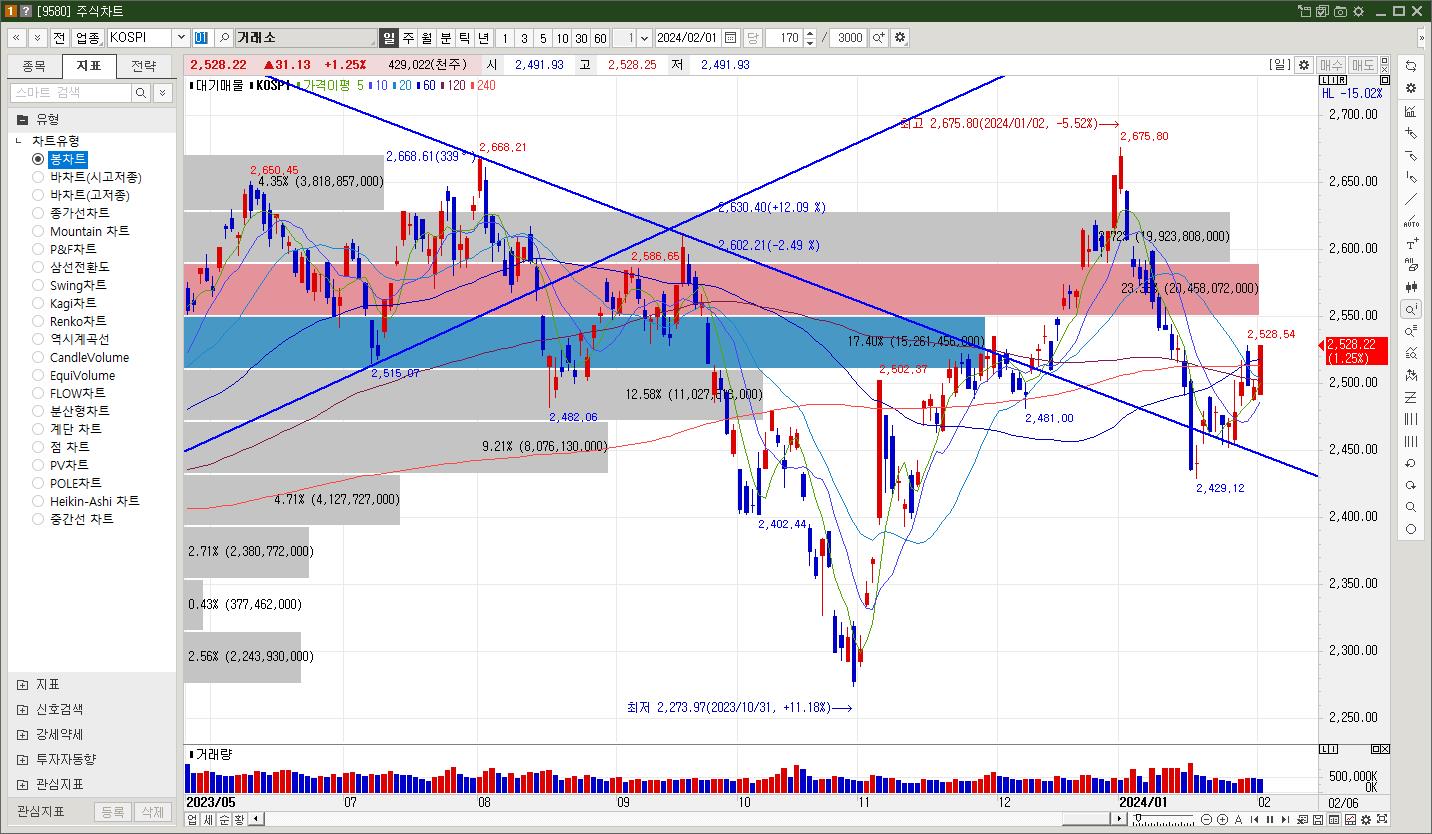Click the erase All drawings tool
The image size is (1432, 834).
coord(1411,265)
